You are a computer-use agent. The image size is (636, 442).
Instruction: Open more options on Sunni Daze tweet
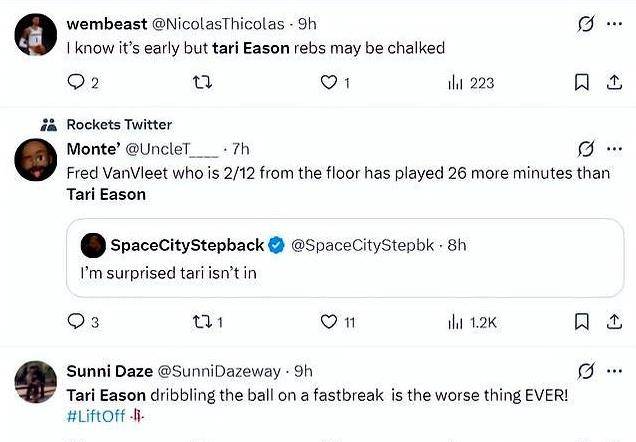pyautogui.click(x=614, y=371)
